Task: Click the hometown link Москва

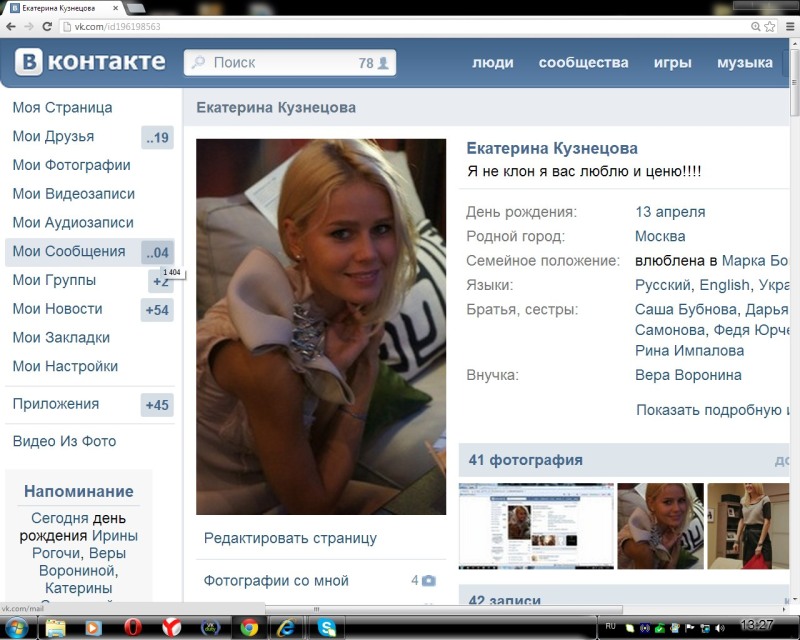Action: click(660, 236)
